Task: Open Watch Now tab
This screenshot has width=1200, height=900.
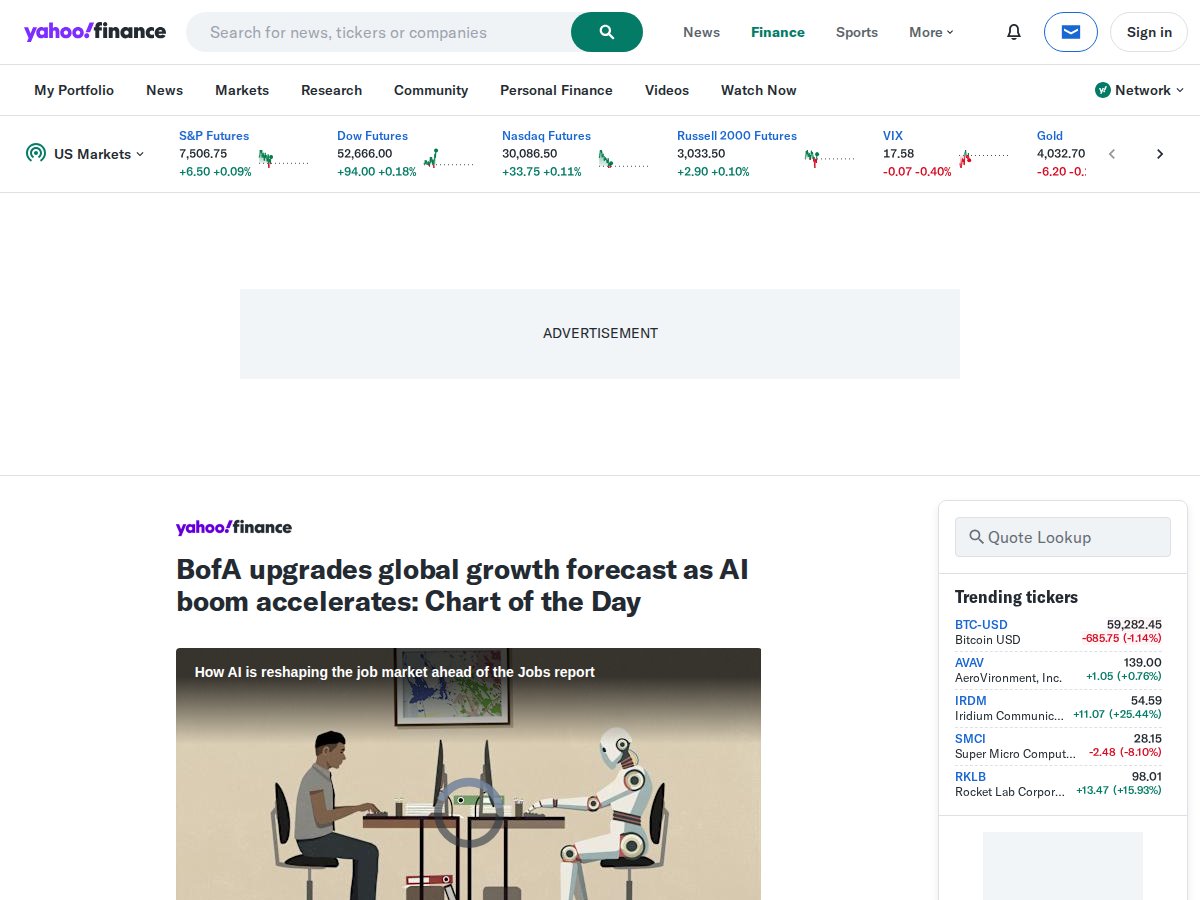Action: (x=759, y=90)
